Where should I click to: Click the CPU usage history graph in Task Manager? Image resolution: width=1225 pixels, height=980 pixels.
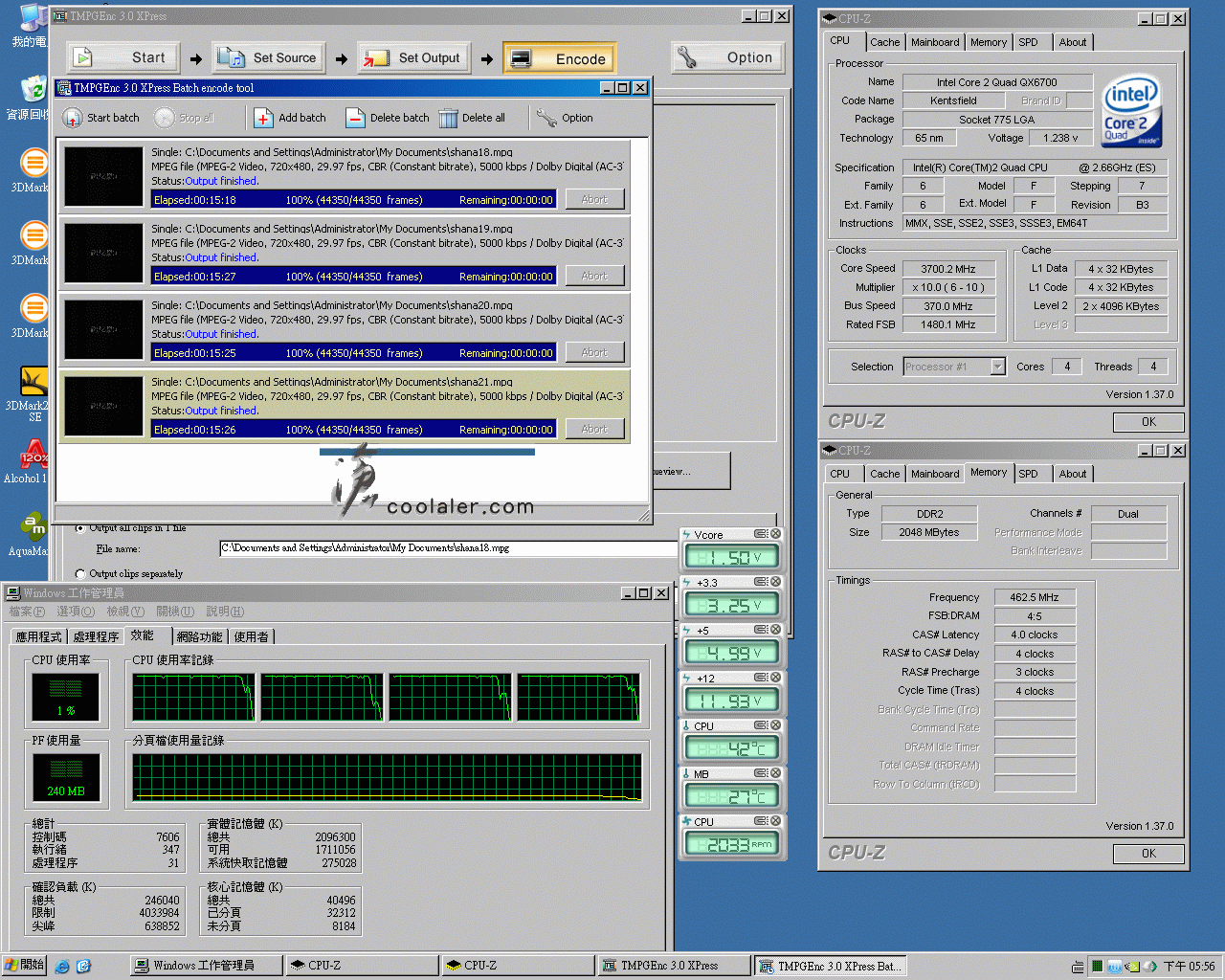point(388,697)
